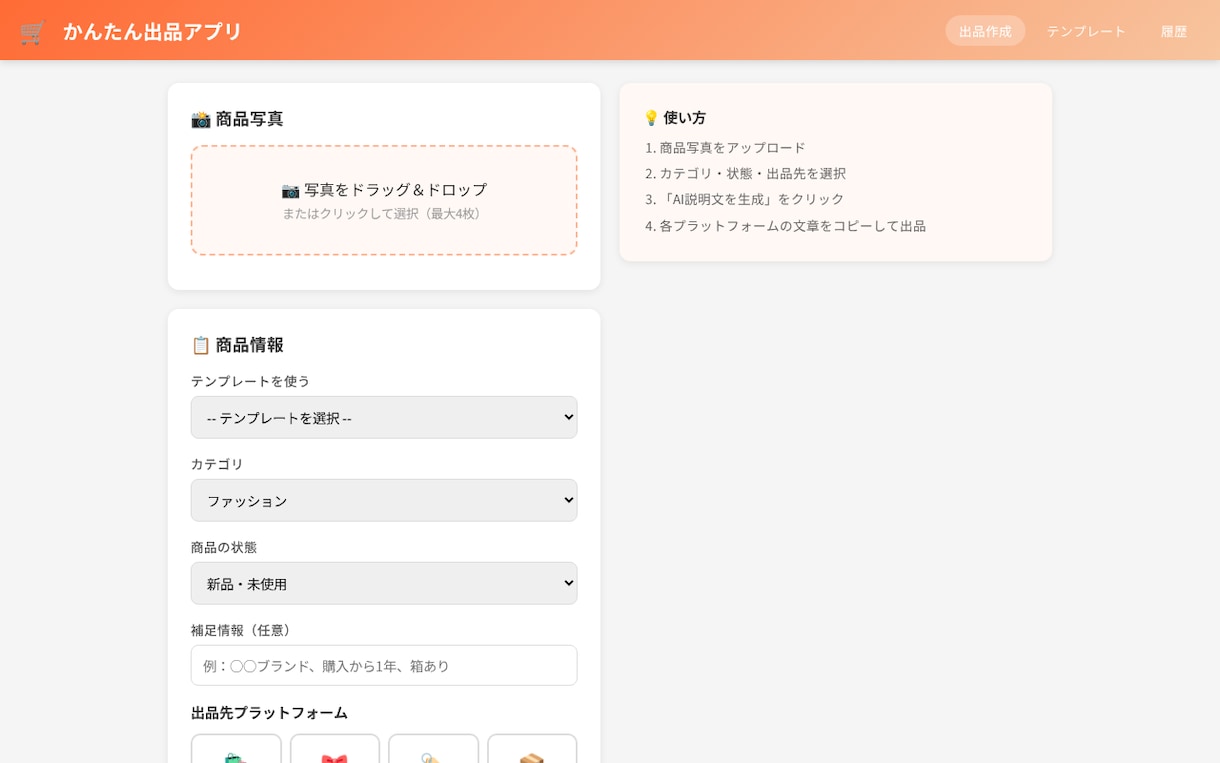Click the 出品先プラットフォーム heading
Screen dimensions: 1220x763
[x=269, y=712]
